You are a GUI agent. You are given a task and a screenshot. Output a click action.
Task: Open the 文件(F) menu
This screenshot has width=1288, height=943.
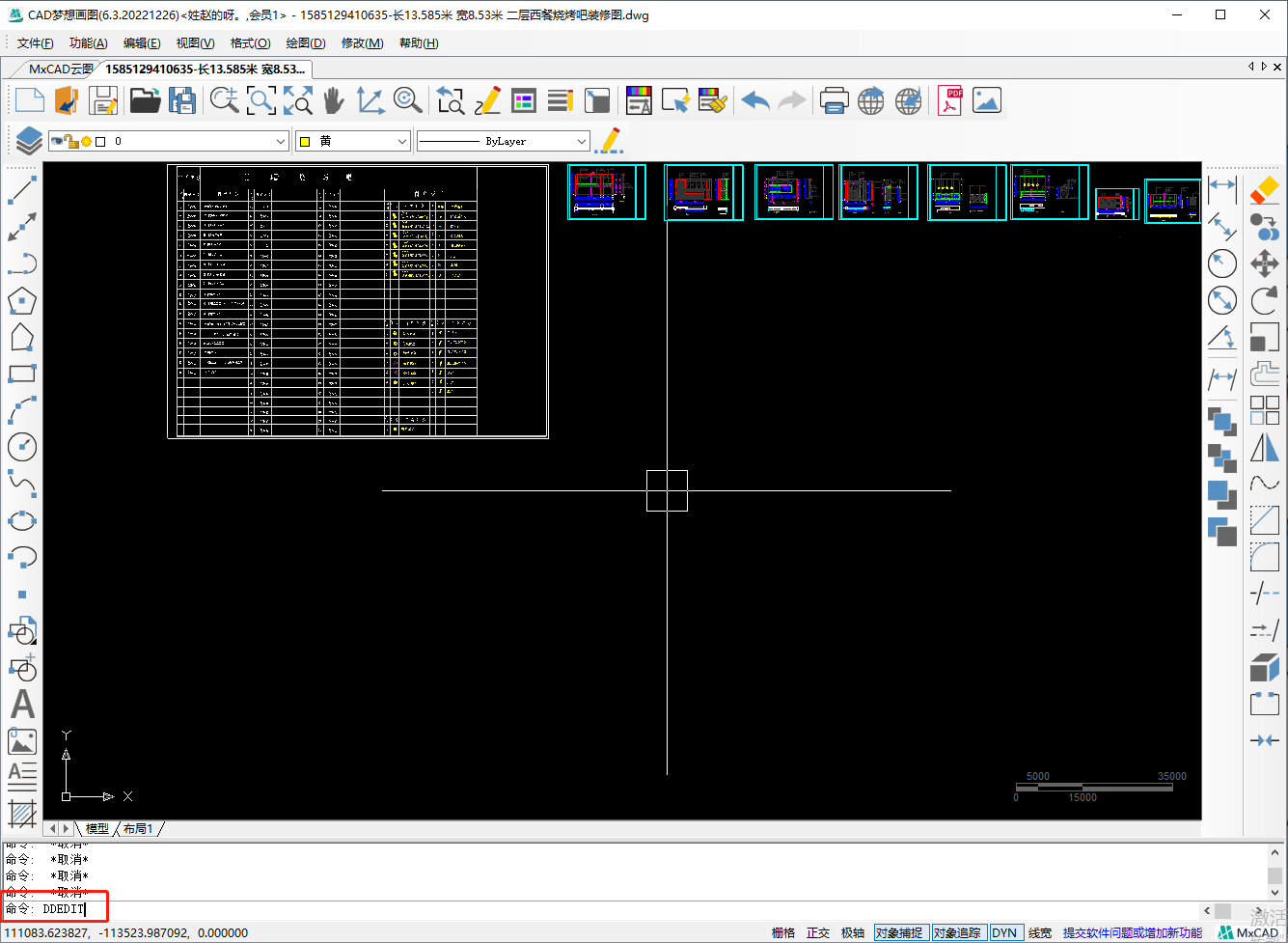pos(36,43)
